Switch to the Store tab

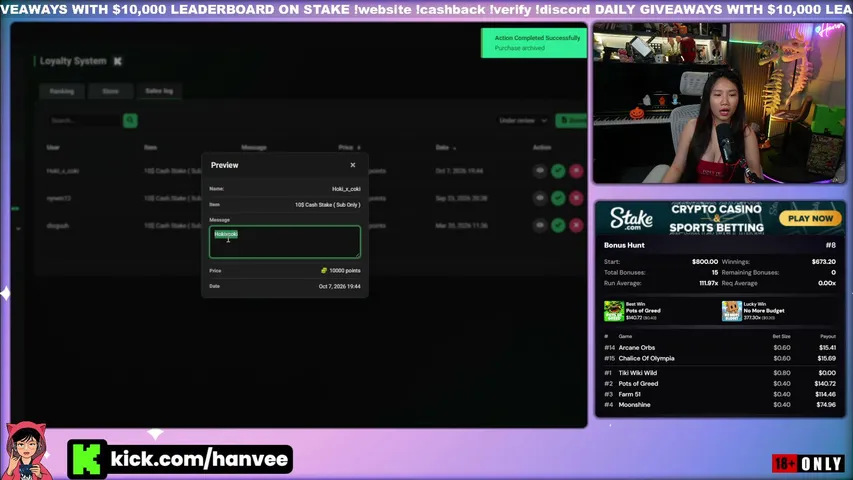pyautogui.click(x=110, y=91)
